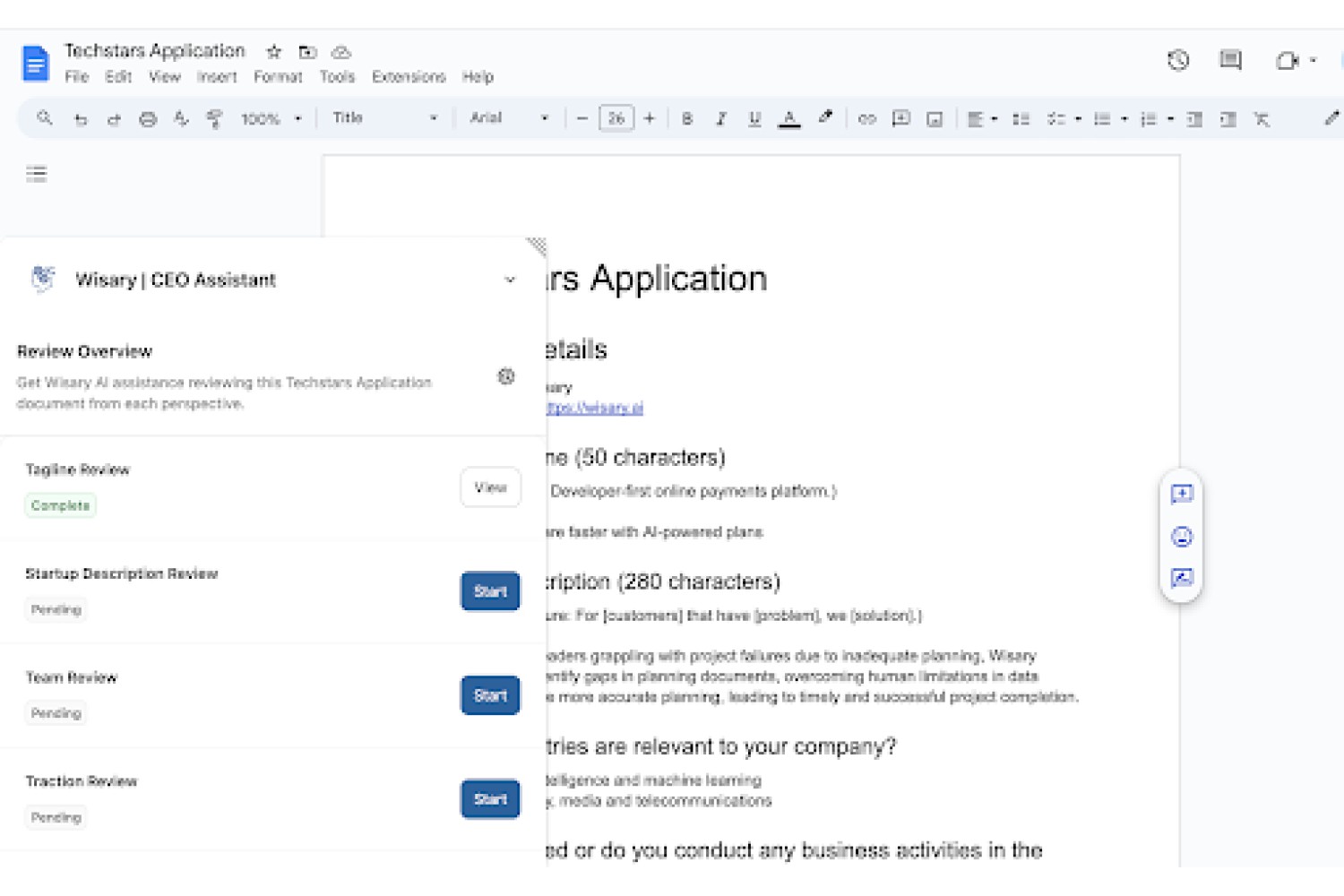Activate the paint format tool
This screenshot has height=896, width=1344.
[x=214, y=119]
